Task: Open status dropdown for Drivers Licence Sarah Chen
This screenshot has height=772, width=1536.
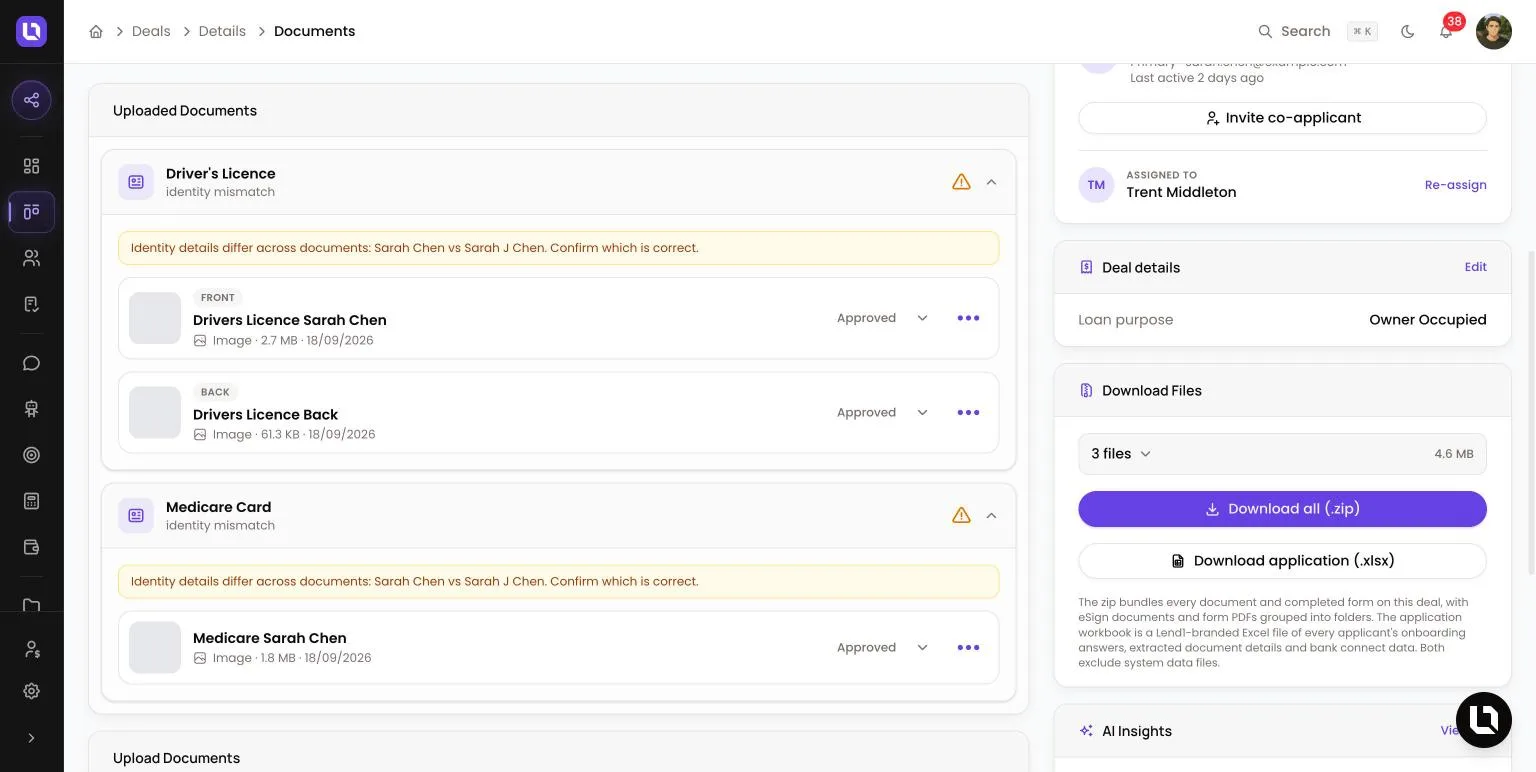Action: tap(883, 318)
